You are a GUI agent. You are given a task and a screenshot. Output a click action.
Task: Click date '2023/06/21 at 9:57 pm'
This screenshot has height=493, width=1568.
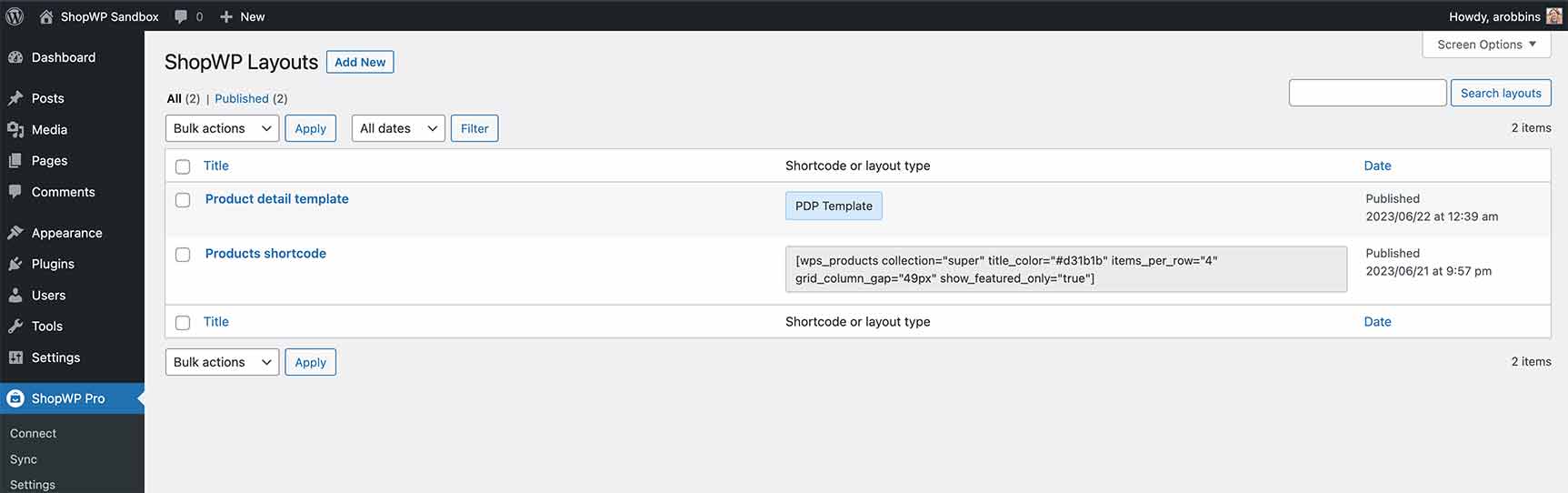1428,271
